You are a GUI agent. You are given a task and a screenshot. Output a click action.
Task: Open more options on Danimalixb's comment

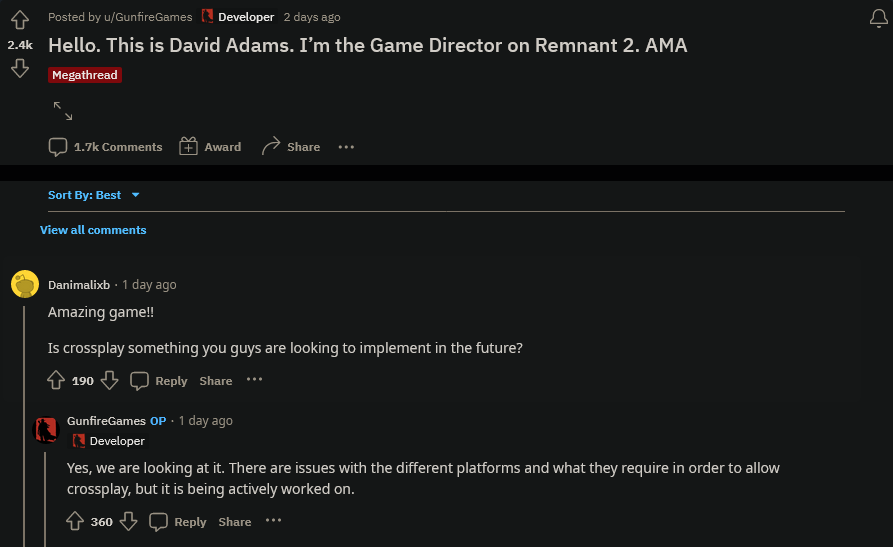pyautogui.click(x=254, y=380)
